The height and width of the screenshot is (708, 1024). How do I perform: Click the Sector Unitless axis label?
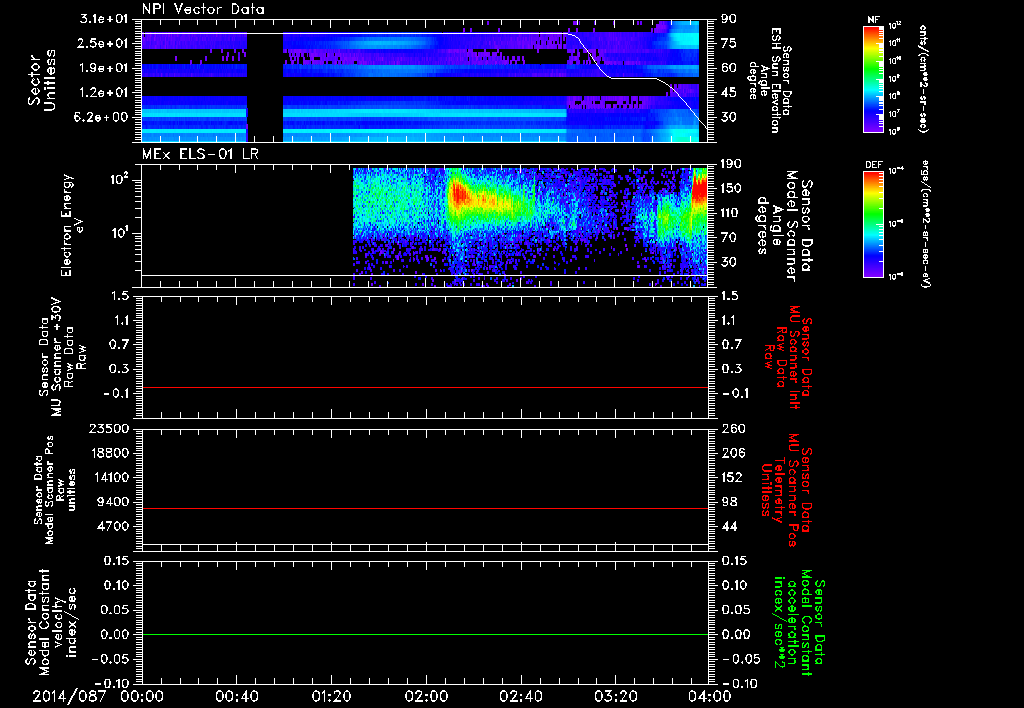point(42,80)
